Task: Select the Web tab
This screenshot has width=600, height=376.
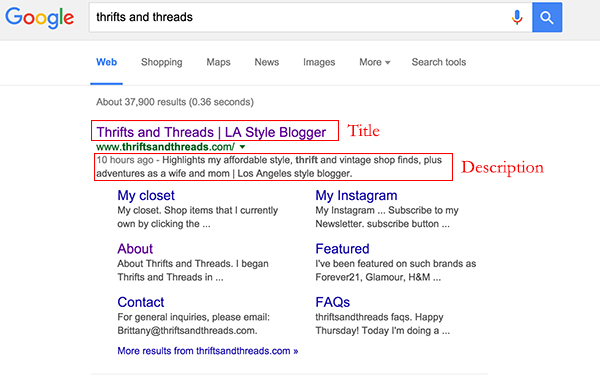Action: click(106, 62)
